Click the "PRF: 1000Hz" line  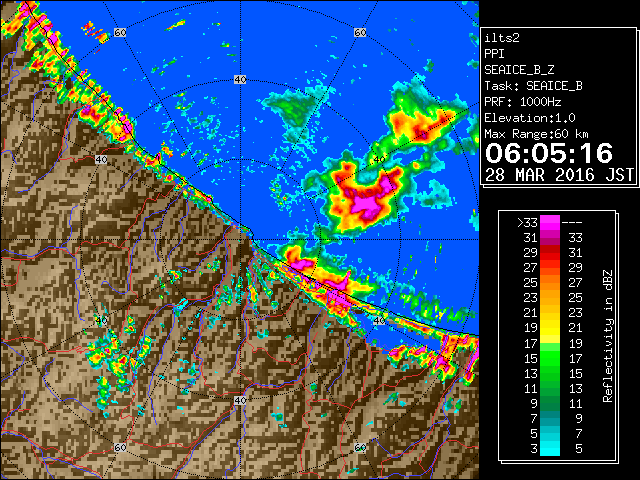click(522, 102)
